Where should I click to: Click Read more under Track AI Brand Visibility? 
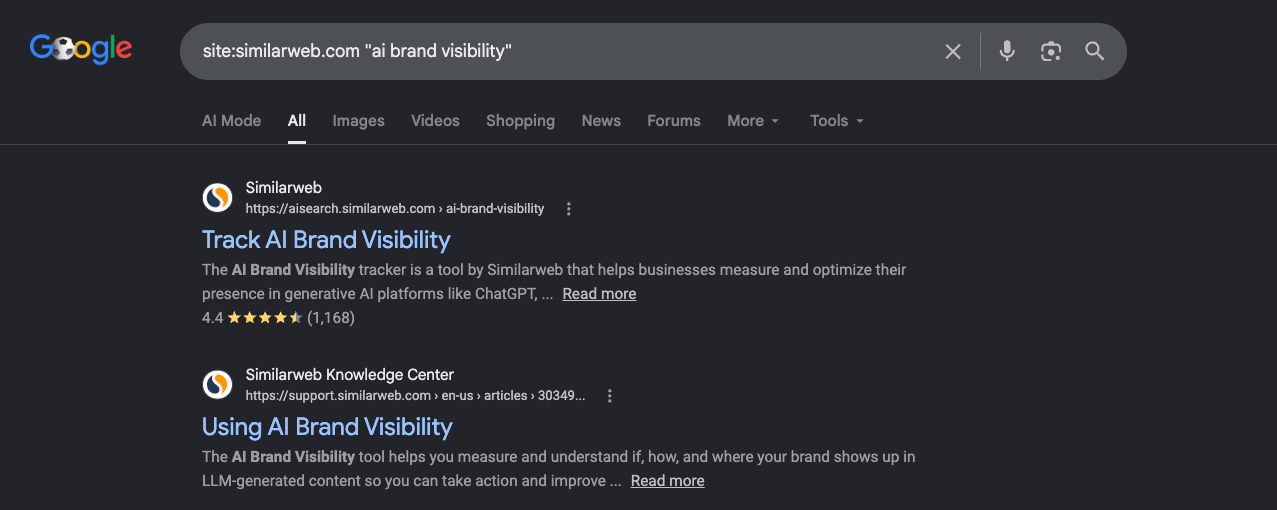(599, 294)
